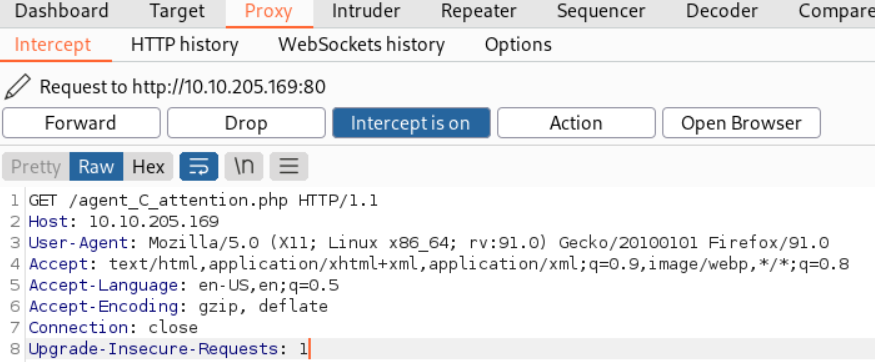This screenshot has height=362, width=875.
Task: Toggle the word wrap icon button
Action: click(x=199, y=167)
